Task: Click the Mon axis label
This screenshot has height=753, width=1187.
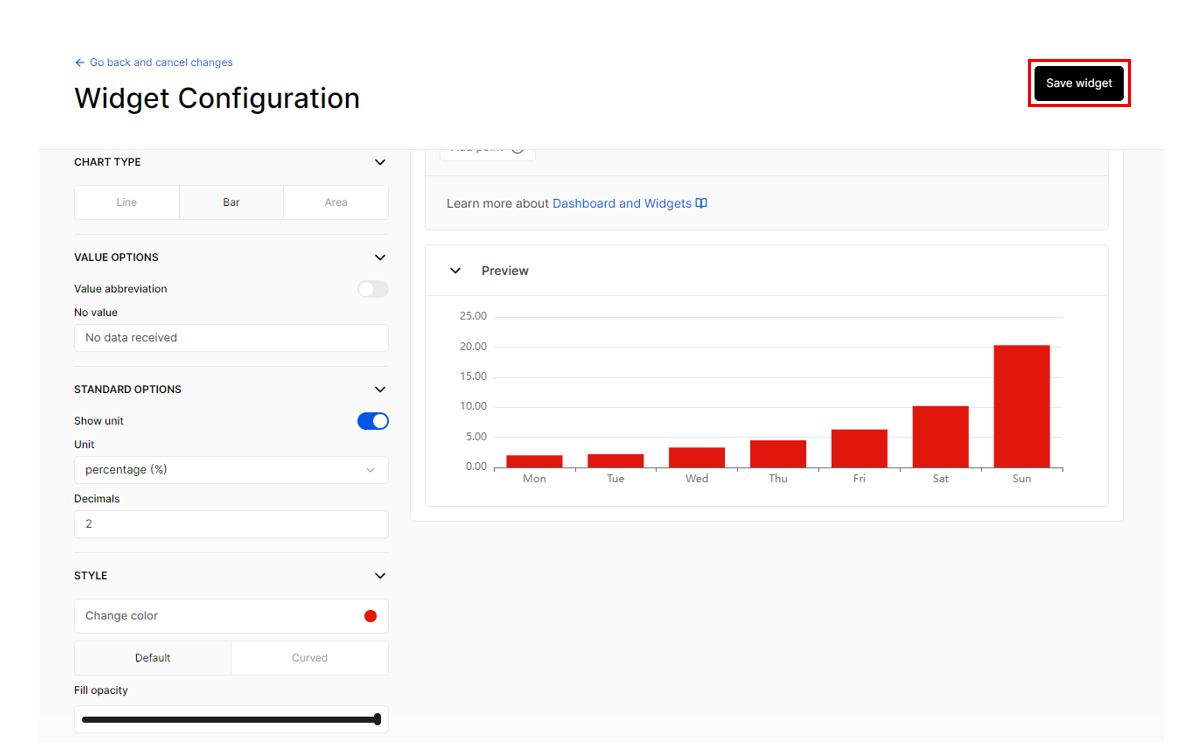Action: pos(534,478)
